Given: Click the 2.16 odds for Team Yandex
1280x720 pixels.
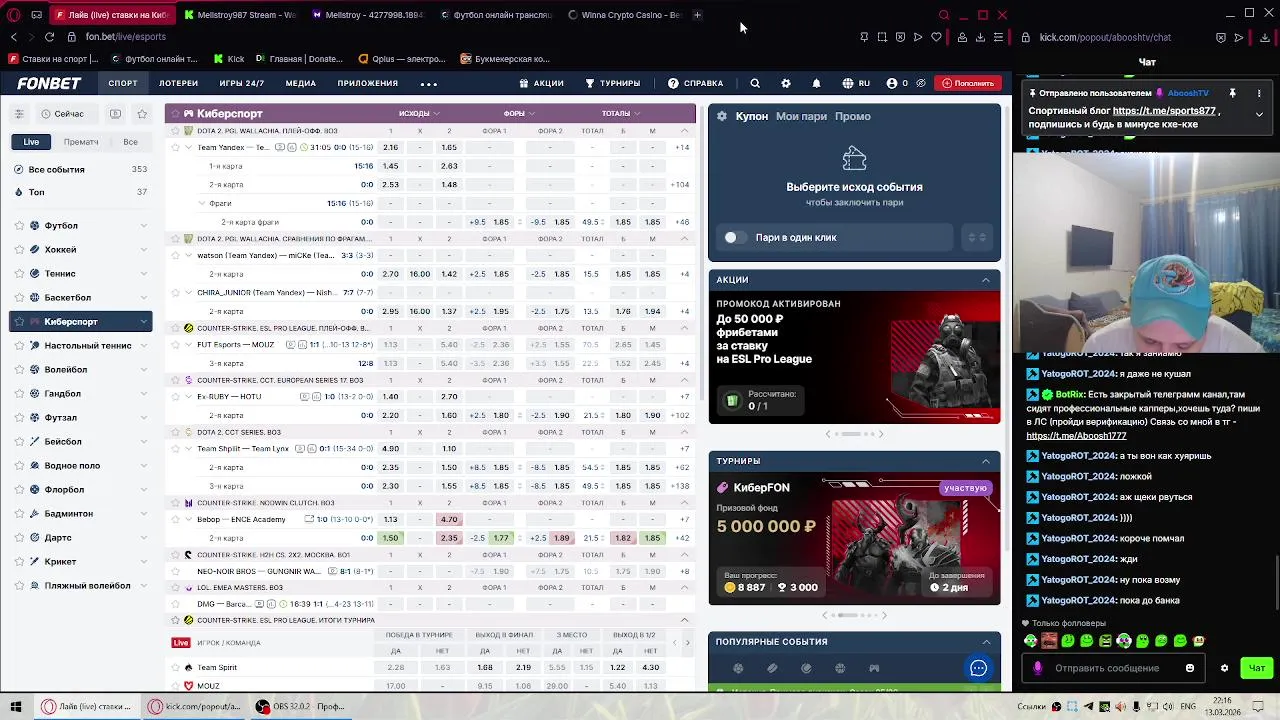Looking at the screenshot, I should [390, 148].
